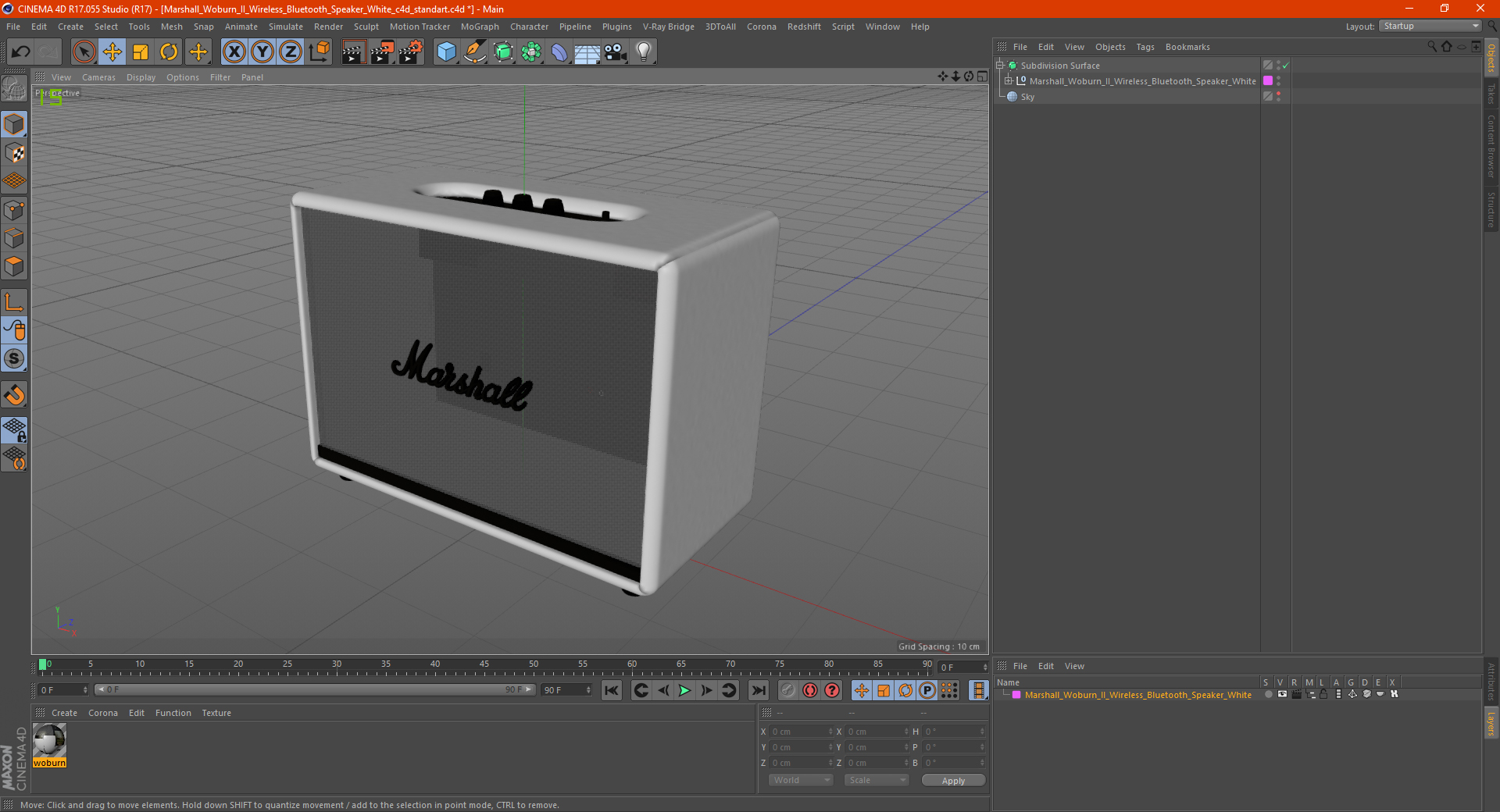Open the Content Browser side tab
This screenshot has width=1500, height=812.
[1491, 146]
